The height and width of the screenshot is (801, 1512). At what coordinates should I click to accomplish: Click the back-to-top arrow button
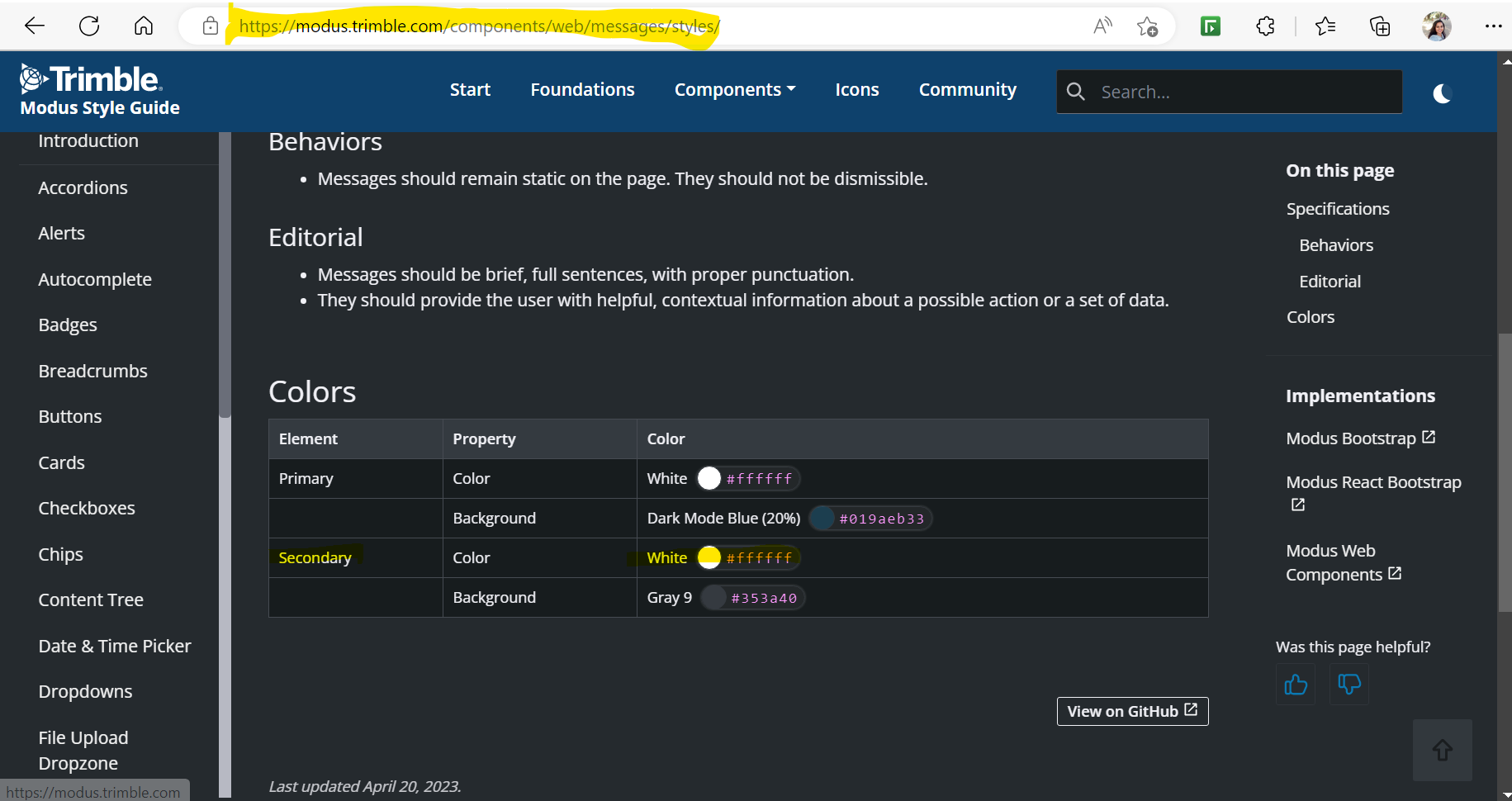click(1442, 751)
